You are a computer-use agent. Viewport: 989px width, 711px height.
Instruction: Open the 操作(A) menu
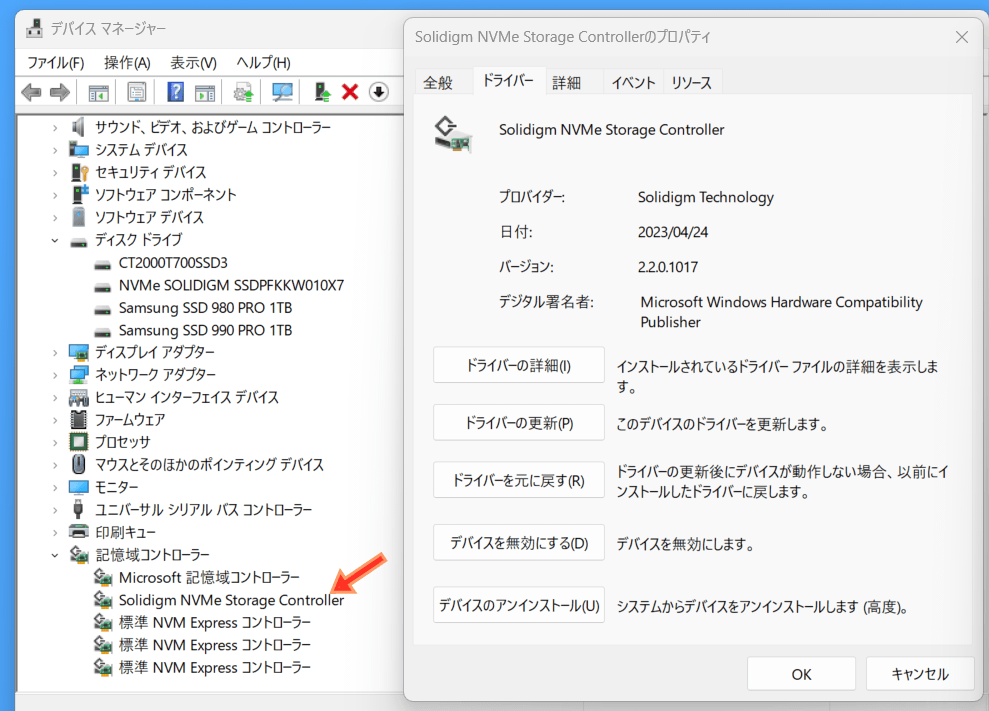point(127,62)
